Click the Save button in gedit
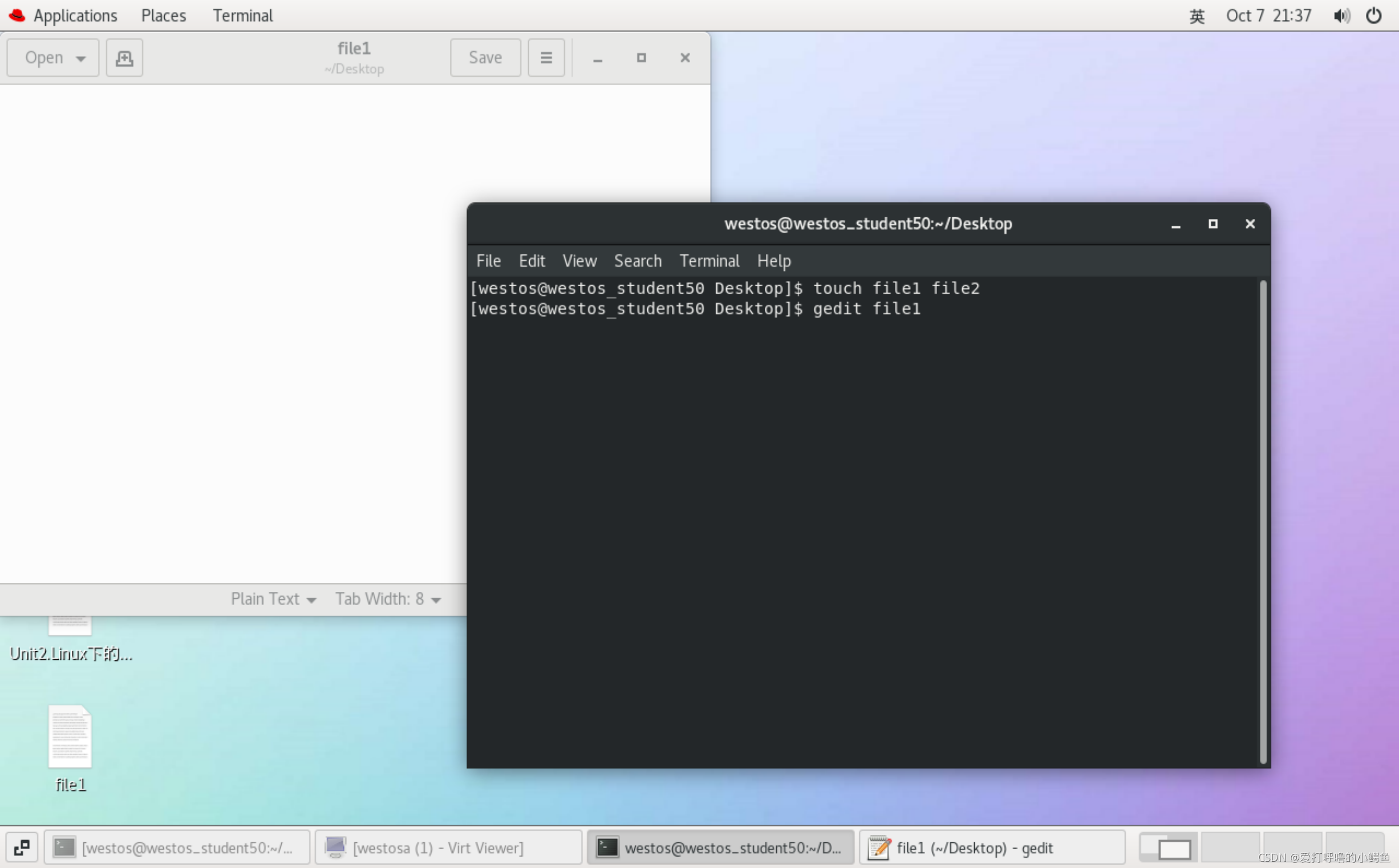The width and height of the screenshot is (1399, 868). point(485,58)
